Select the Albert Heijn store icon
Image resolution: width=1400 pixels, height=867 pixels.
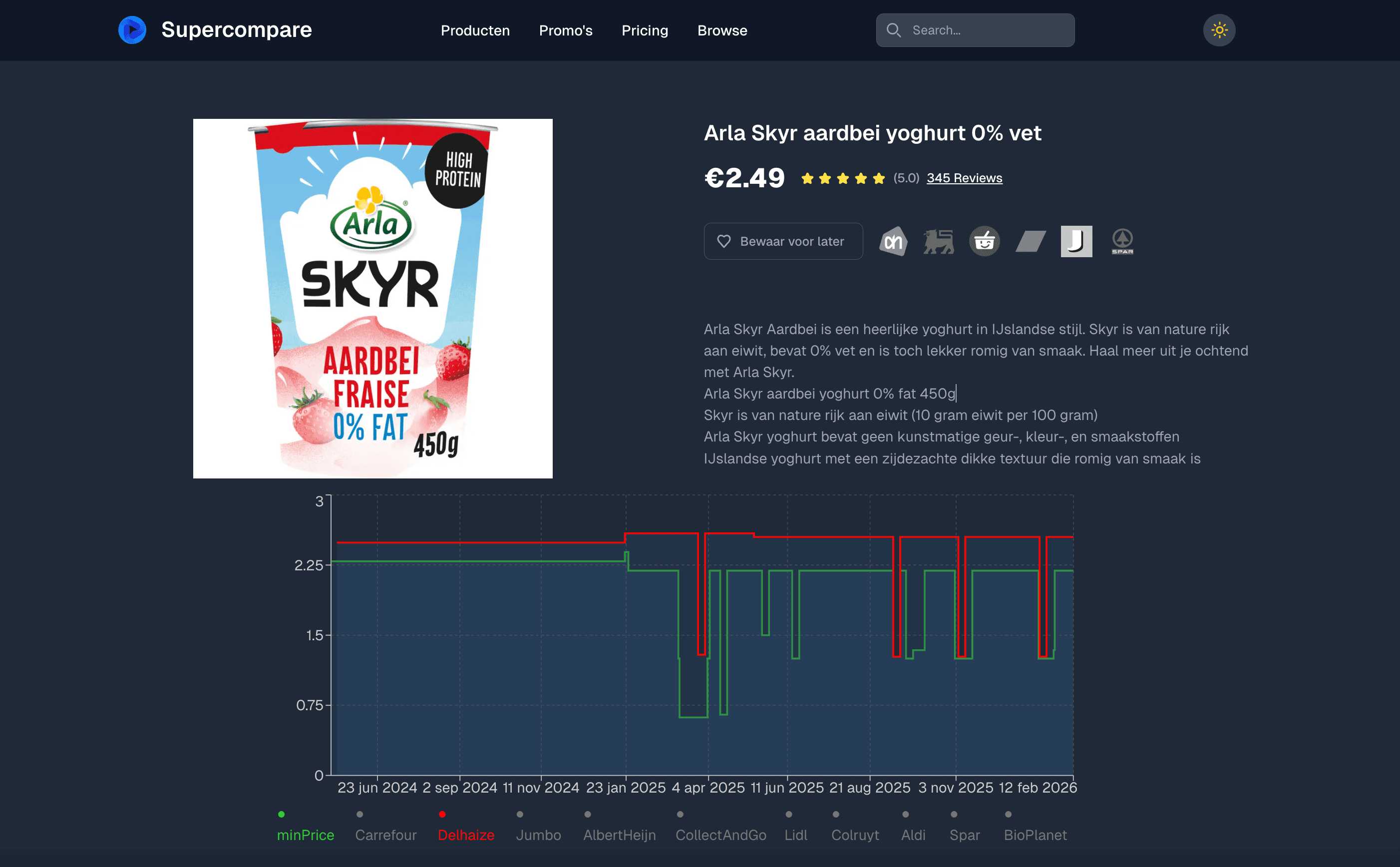[892, 241]
